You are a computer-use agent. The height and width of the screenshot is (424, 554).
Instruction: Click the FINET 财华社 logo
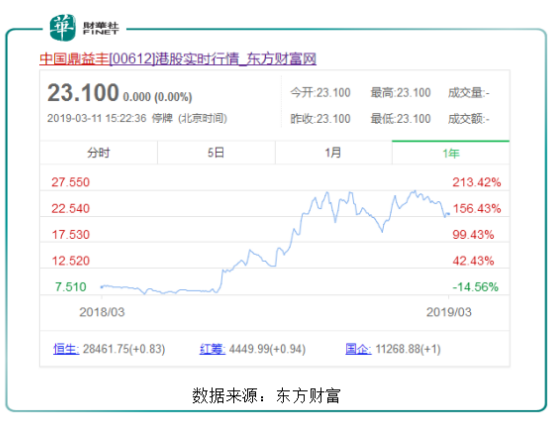coord(84,28)
